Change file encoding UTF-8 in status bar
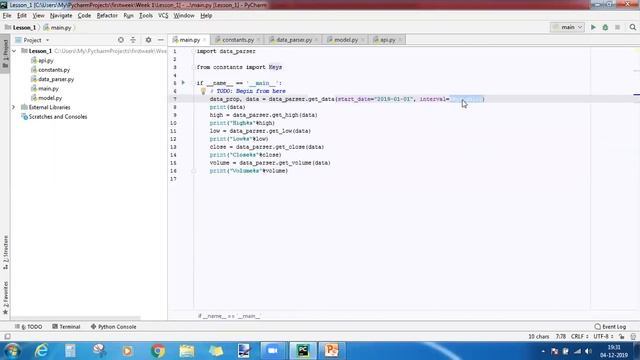The width and height of the screenshot is (640, 360). (603, 337)
